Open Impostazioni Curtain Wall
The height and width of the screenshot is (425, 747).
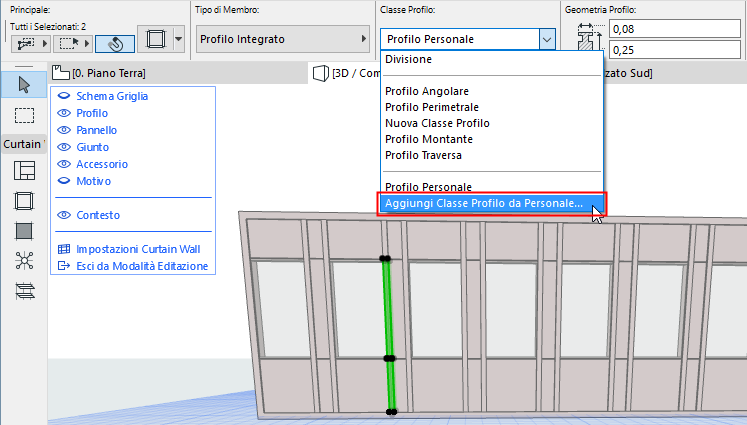[138, 249]
